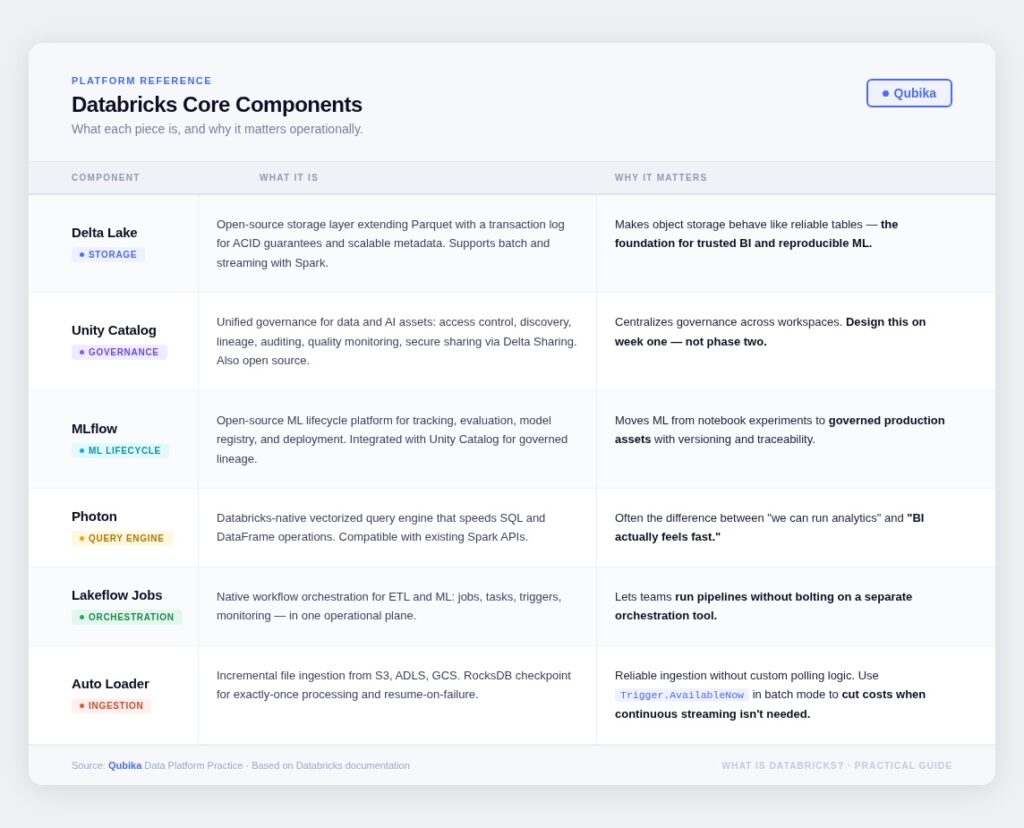Click the Qubika badge button
Screen dimensions: 1024x828
(909, 93)
